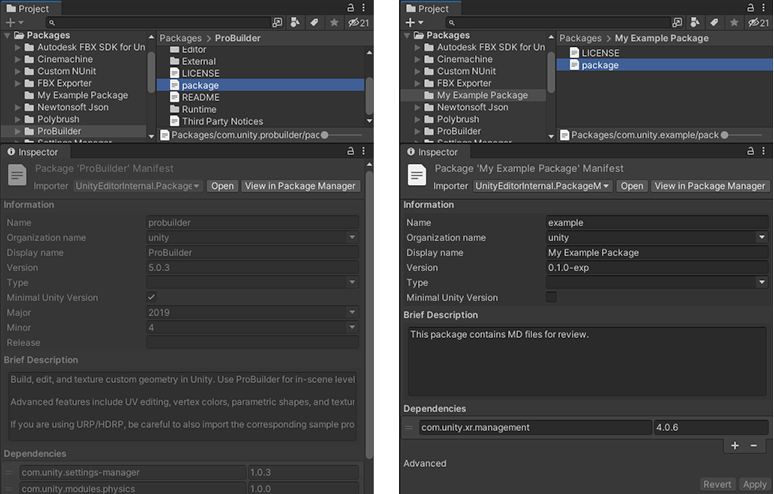Open the asset search picker icon in left Project panel
This screenshot has height=494, width=774.
click(x=276, y=22)
